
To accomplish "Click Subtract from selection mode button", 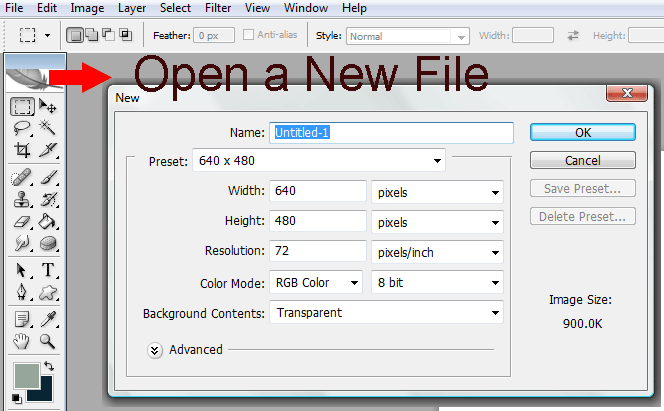I will 108,35.
